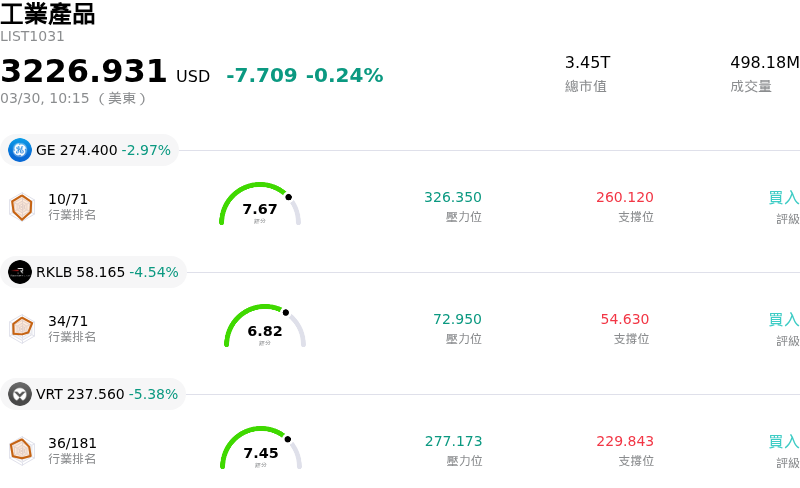Click the 3.45T total market cap value
Screen dimensions: 800x488
click(x=586, y=63)
